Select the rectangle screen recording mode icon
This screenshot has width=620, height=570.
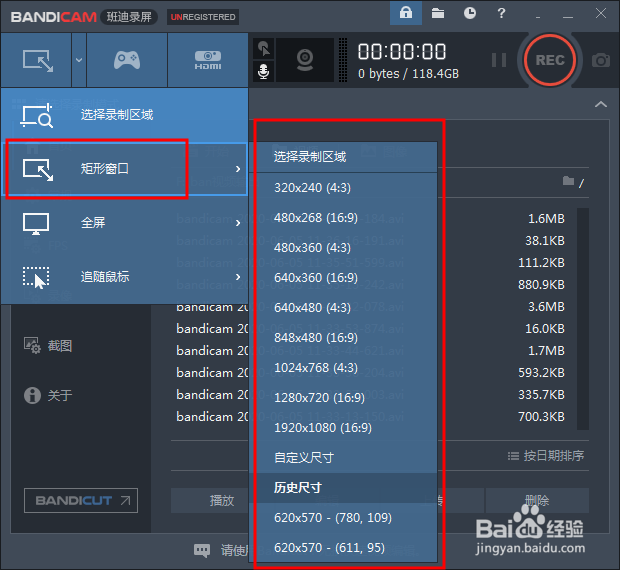point(38,60)
